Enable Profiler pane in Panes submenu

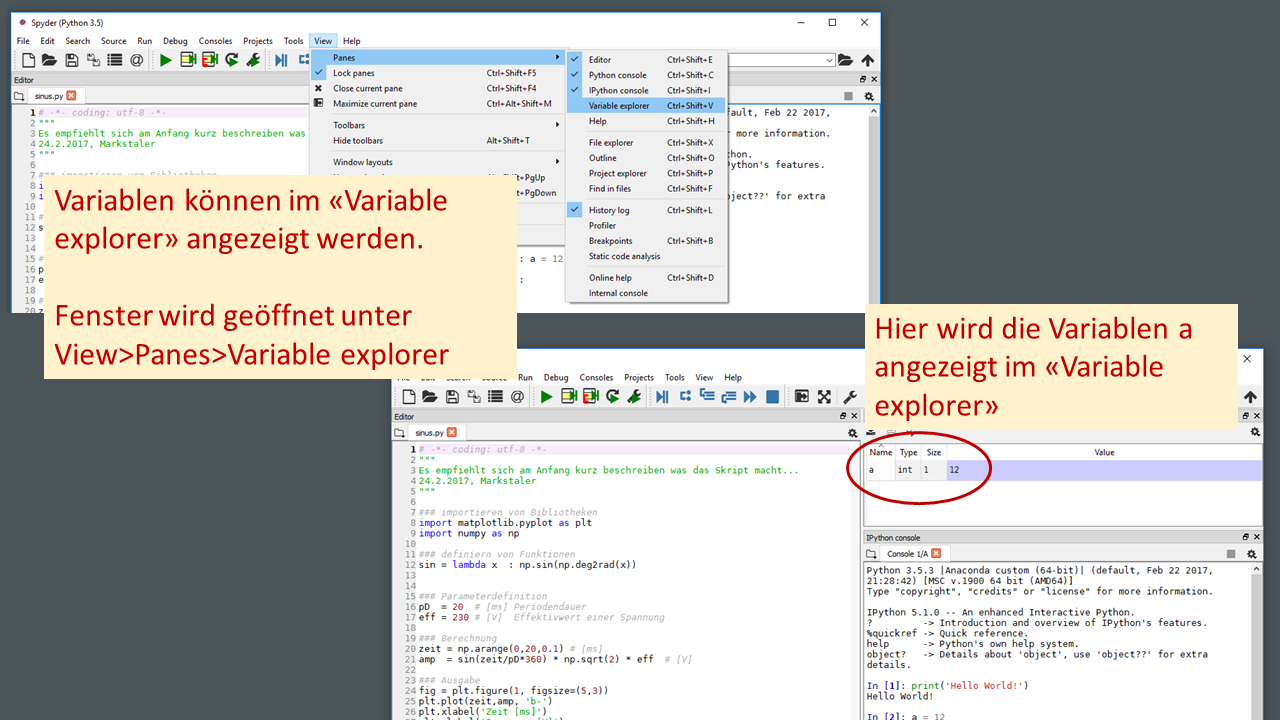[646, 226]
